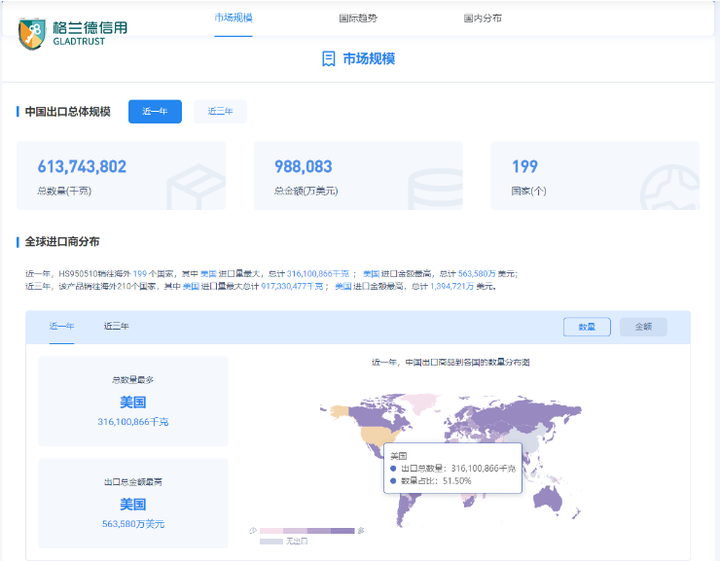Viewport: 720px width, 561px height.
Task: Open the 近一年 tab in map panel
Action: (62, 326)
